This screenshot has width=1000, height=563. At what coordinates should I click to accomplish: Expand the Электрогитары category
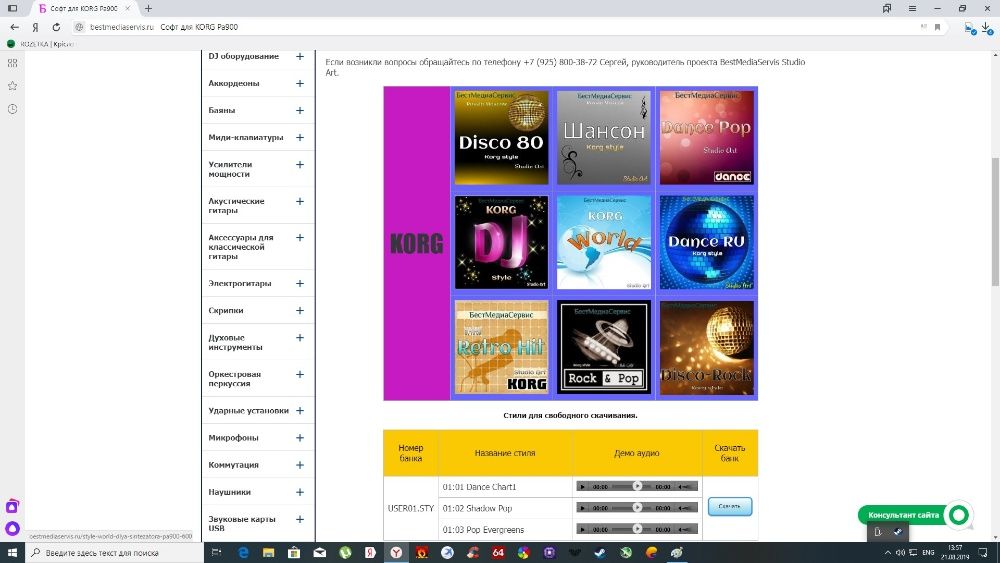[300, 283]
